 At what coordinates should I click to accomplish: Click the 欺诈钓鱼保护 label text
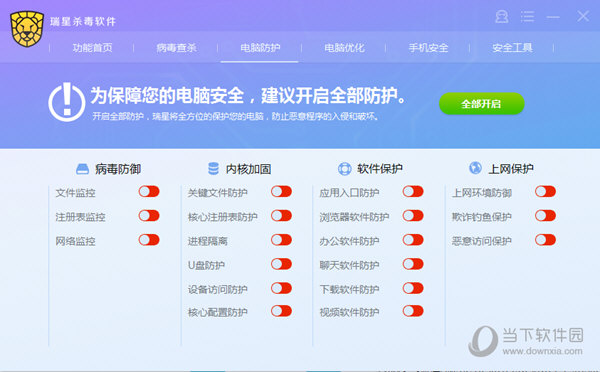pos(482,217)
